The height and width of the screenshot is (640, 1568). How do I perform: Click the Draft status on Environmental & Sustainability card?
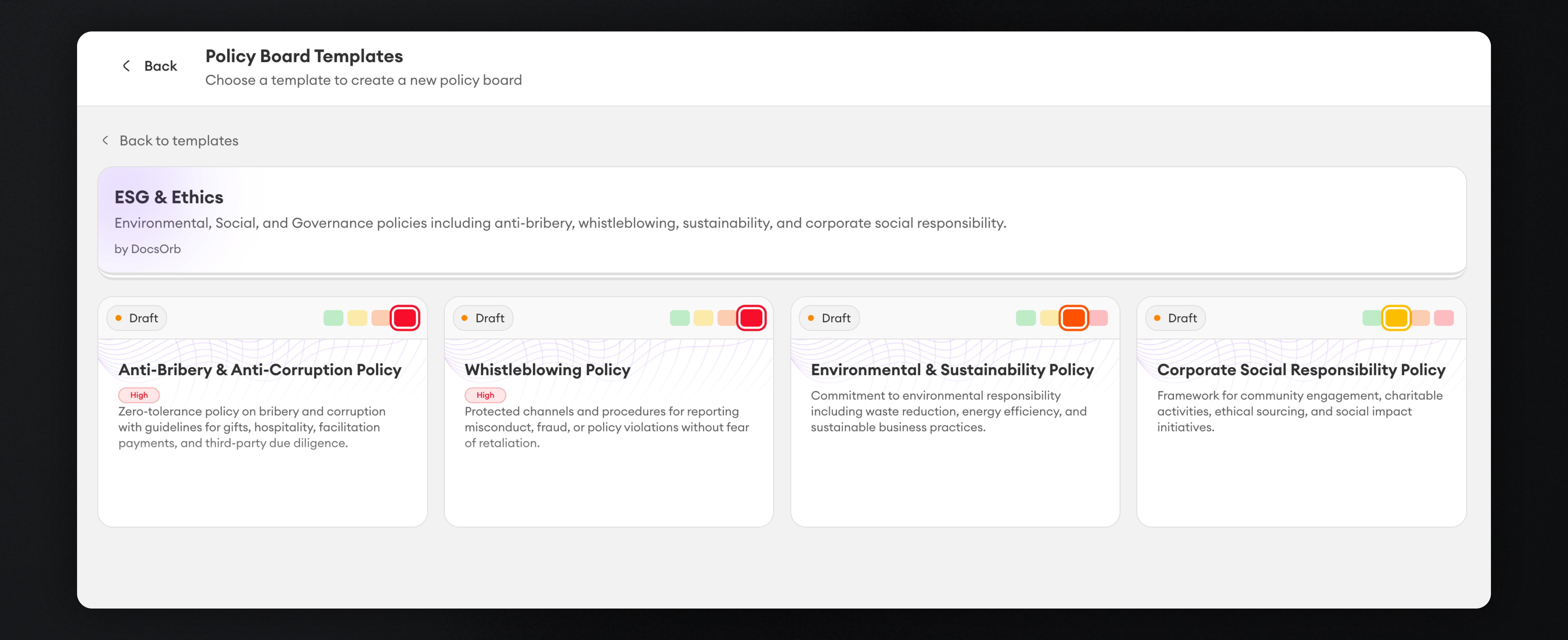[x=829, y=318]
